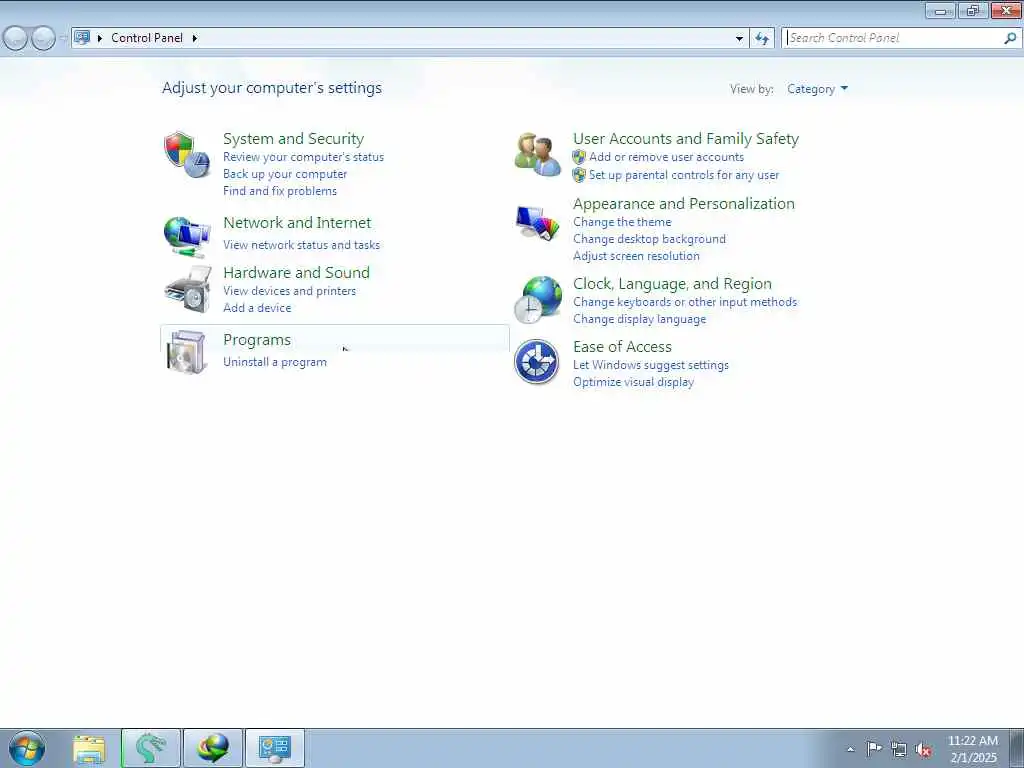Viewport: 1024px width, 768px height.
Task: Click the muted volume tray icon
Action: click(923, 749)
